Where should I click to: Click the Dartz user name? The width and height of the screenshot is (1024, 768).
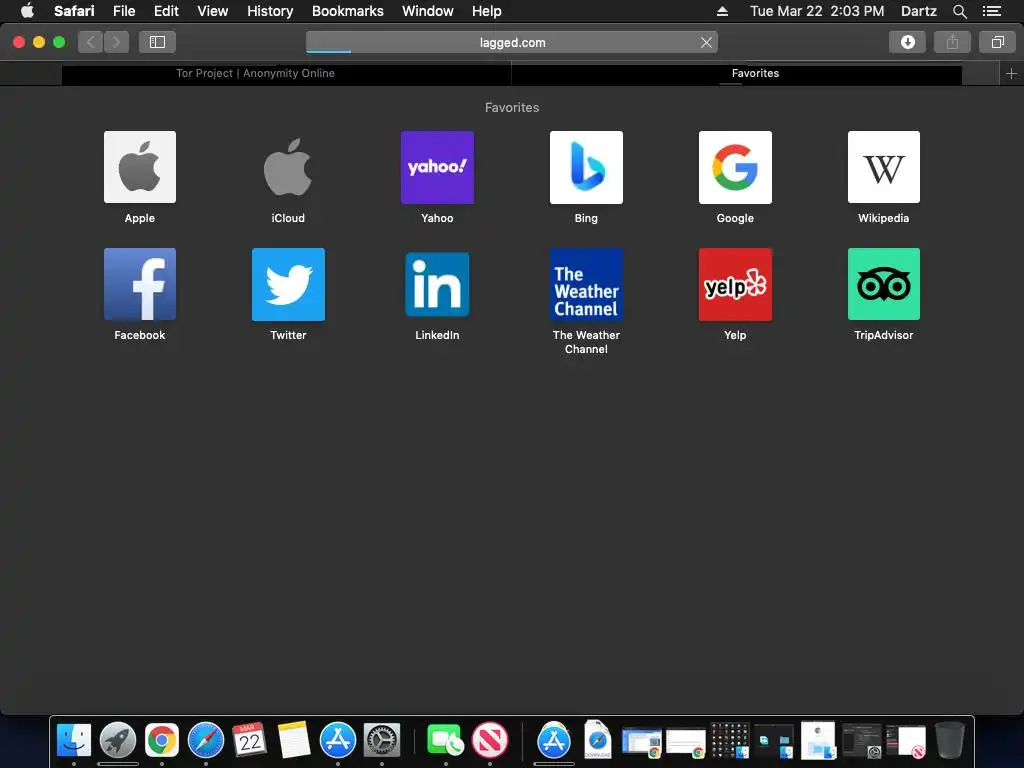tap(918, 11)
